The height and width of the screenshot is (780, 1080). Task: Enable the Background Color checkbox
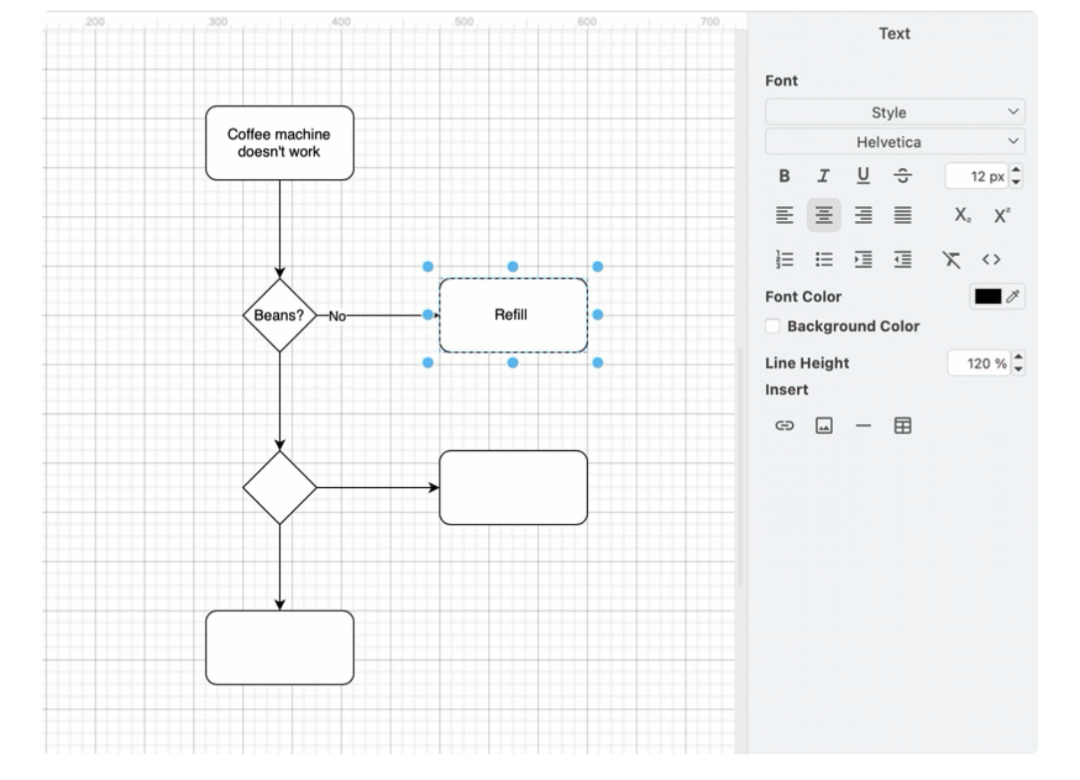tap(772, 326)
